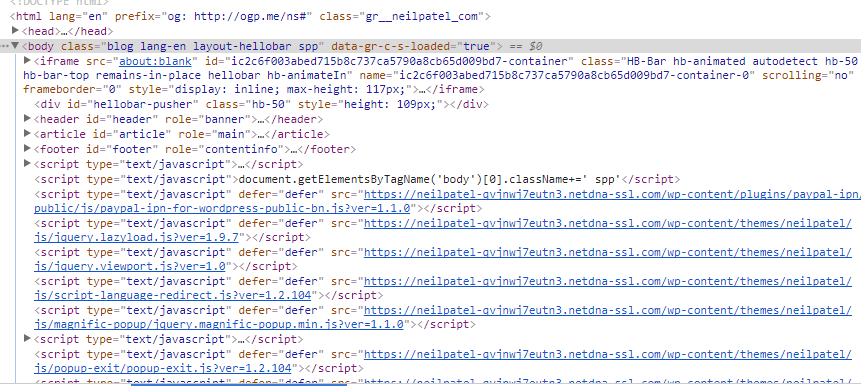
Task: Open the jquery.magnific-popup.min.js link
Action: coord(219,325)
